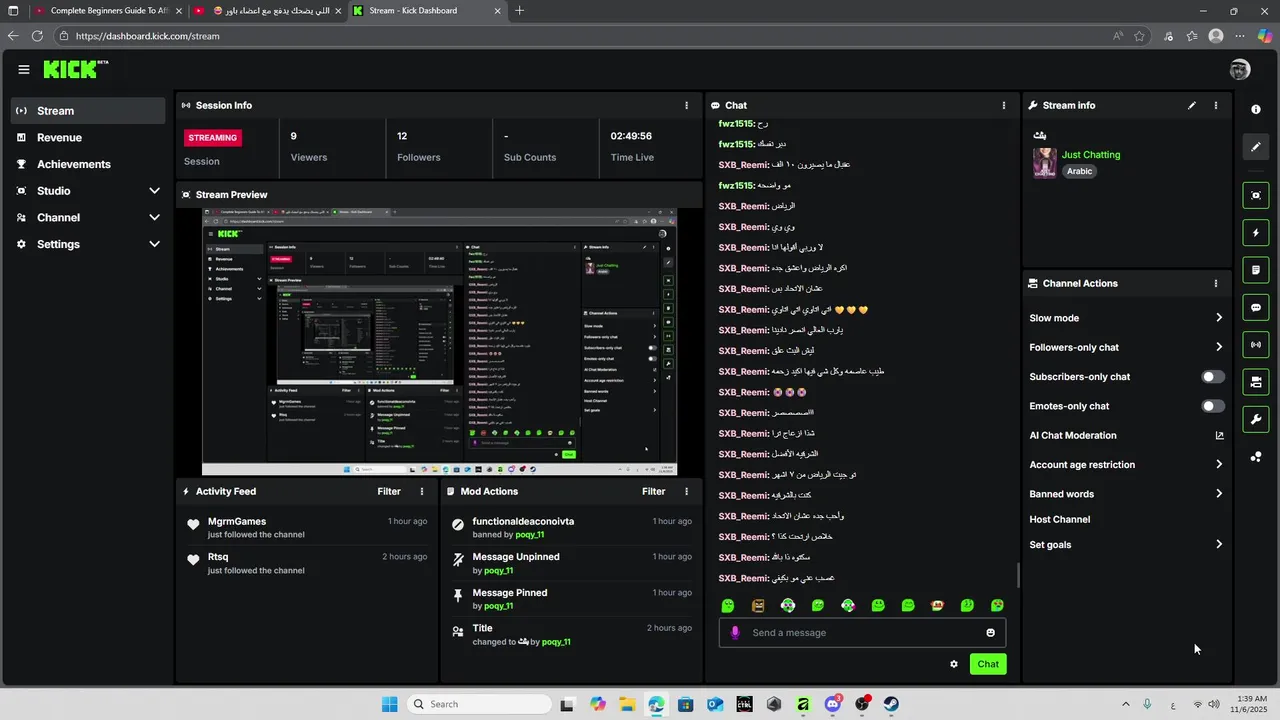This screenshot has width=1280, height=720.
Task: Click the Kick logo
Action: (76, 69)
